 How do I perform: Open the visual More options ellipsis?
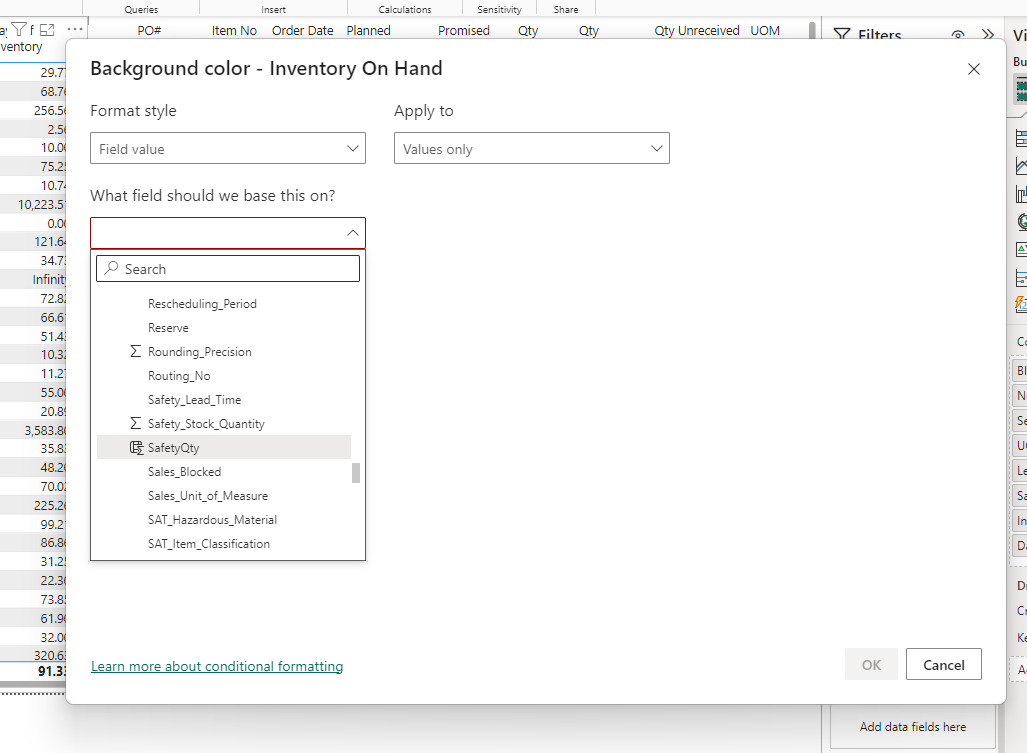click(x=75, y=29)
